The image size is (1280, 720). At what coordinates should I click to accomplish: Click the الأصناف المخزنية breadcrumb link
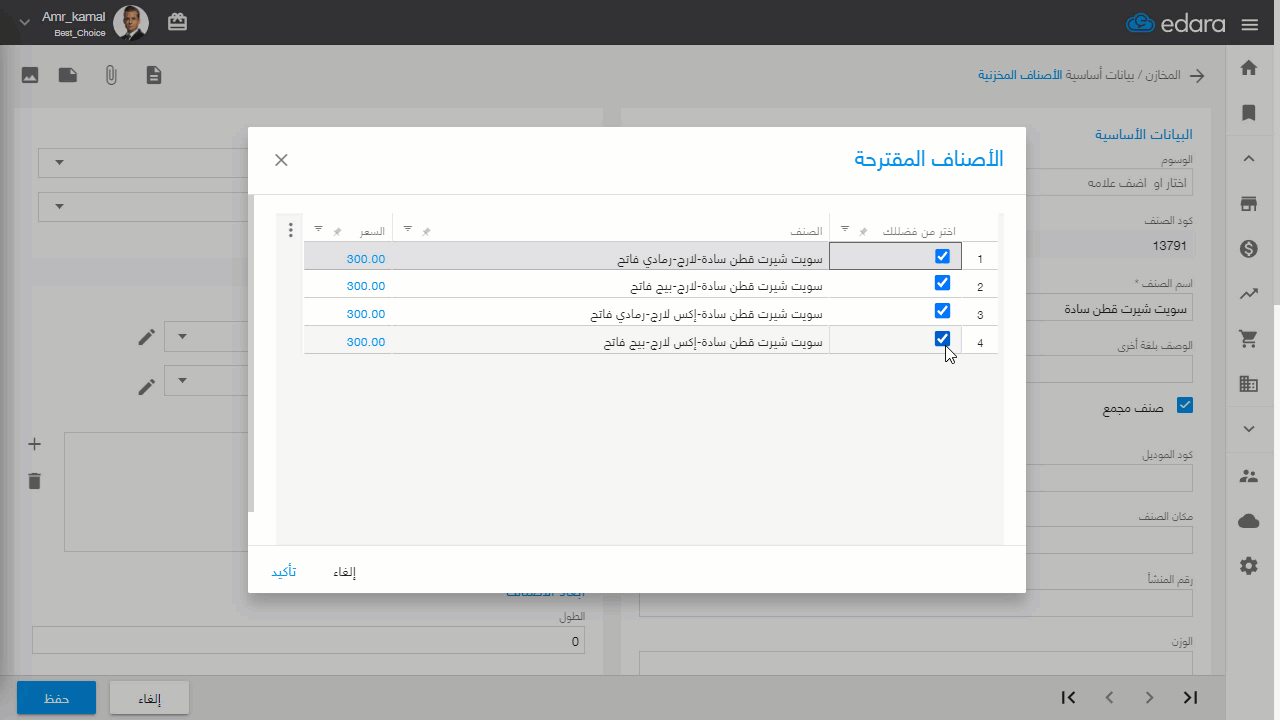coord(1020,75)
